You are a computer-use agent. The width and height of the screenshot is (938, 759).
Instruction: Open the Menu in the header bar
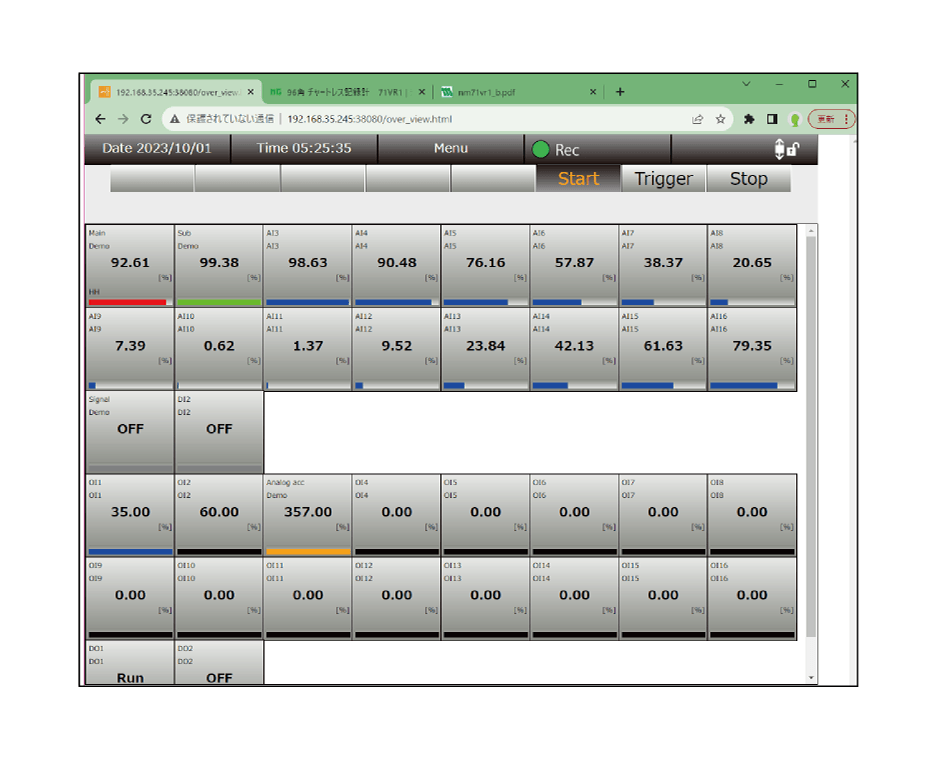(450, 149)
